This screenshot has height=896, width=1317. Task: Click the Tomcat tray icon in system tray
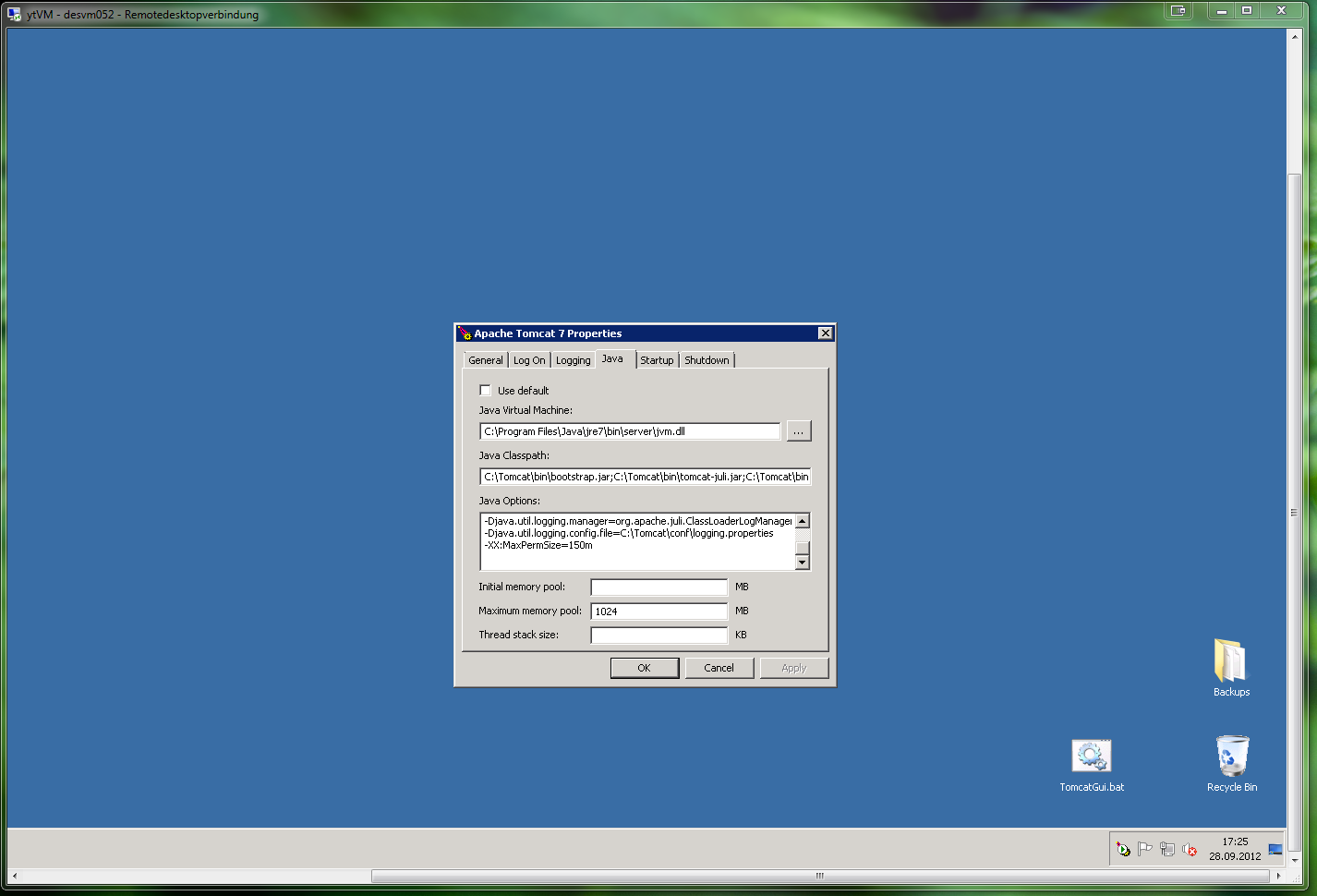(1123, 849)
